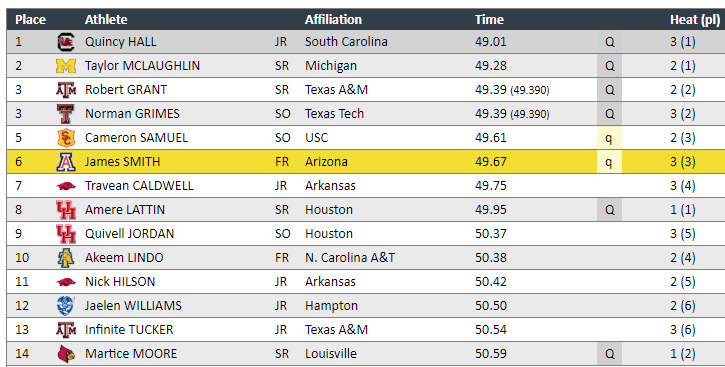Click Texas Tech double-T logo
Viewport: 725px width, 367px height.
[x=66, y=114]
